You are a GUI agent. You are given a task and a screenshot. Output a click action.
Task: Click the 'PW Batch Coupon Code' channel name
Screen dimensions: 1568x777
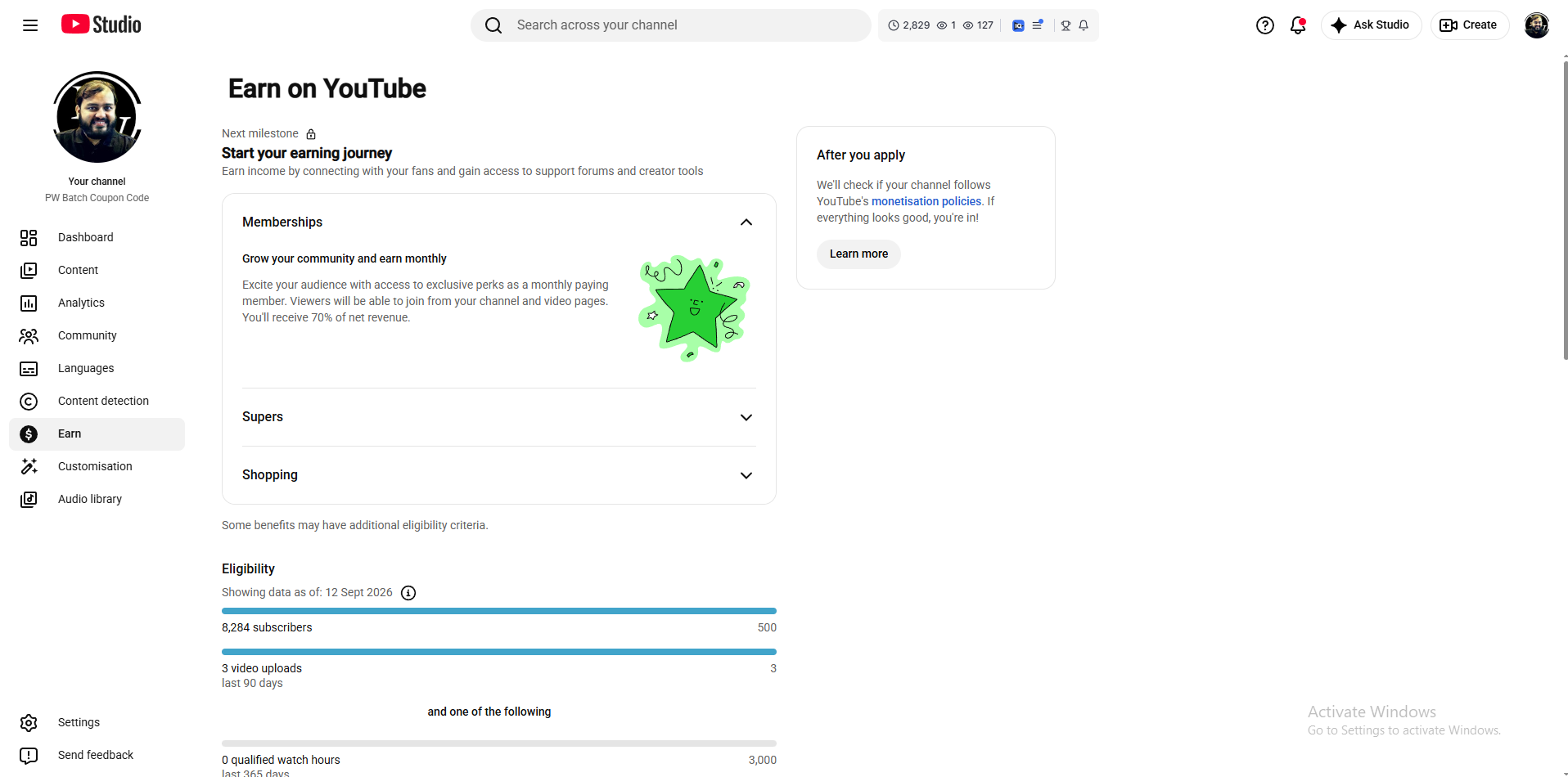[97, 198]
